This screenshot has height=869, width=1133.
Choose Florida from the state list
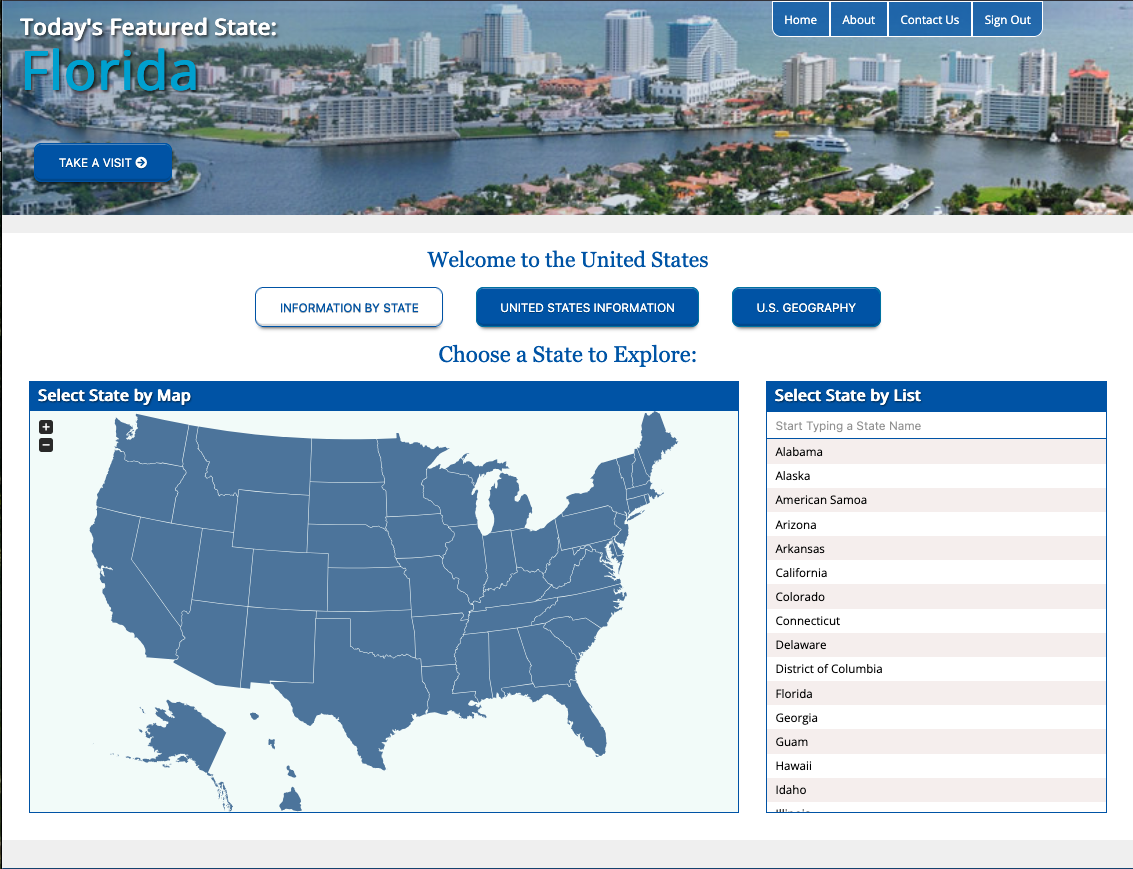pos(936,693)
